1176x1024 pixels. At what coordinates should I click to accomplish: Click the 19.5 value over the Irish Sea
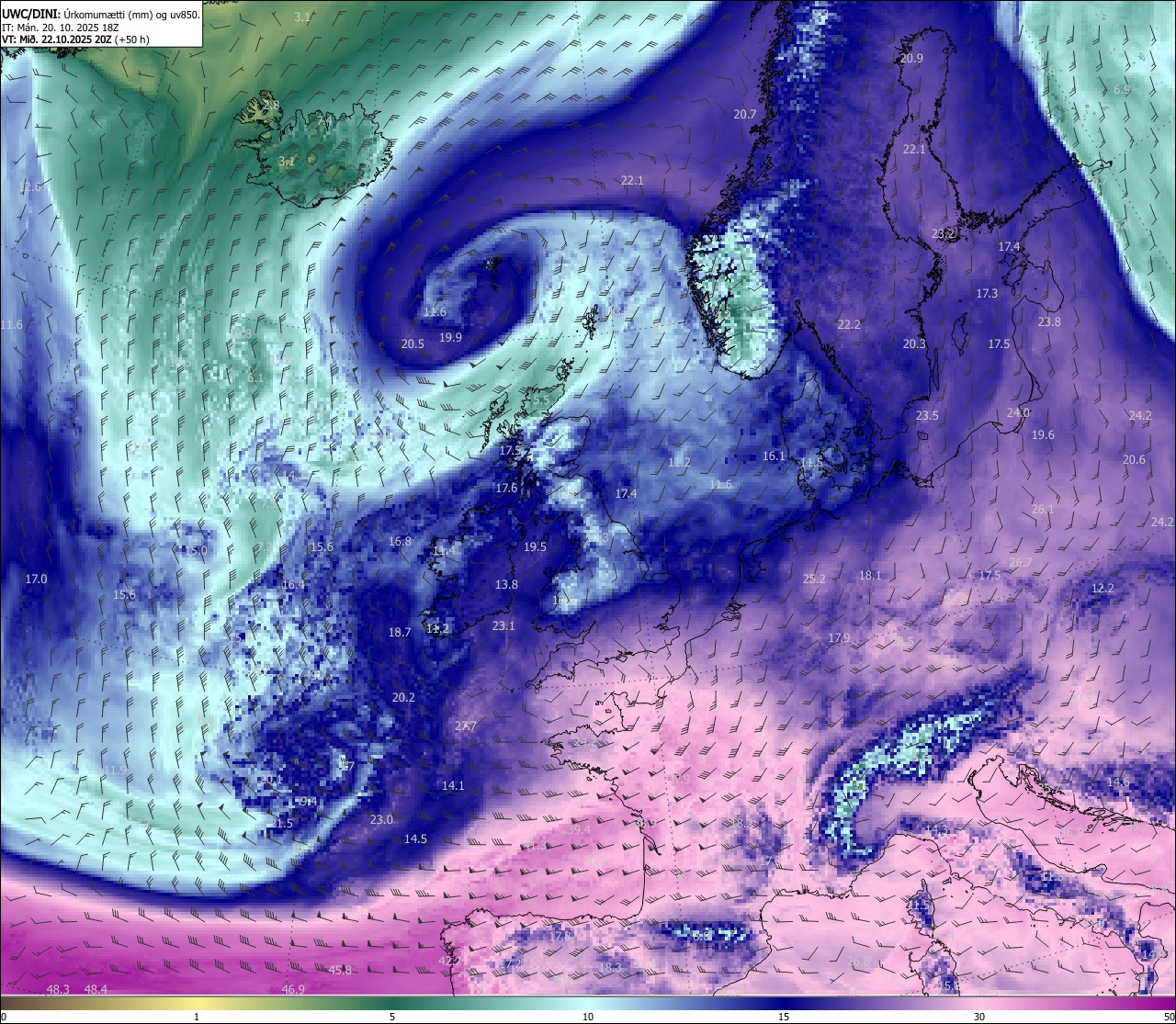coord(535,546)
